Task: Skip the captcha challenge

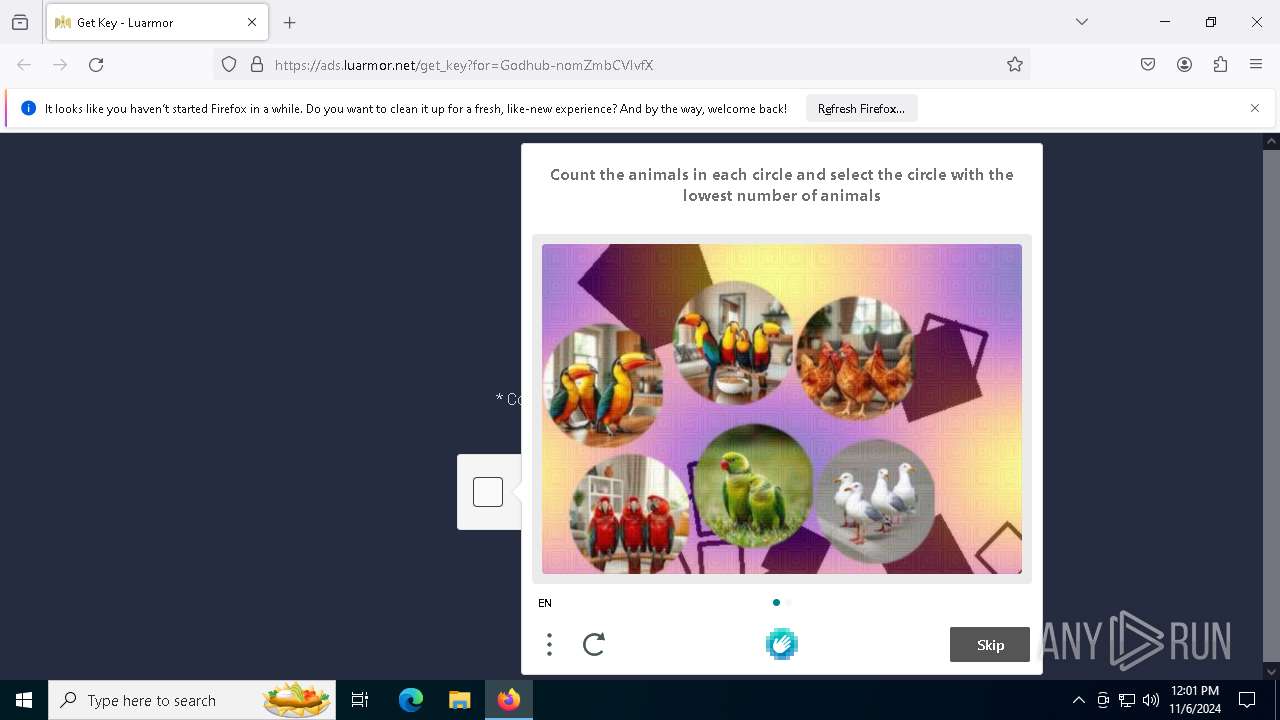Action: tap(990, 645)
